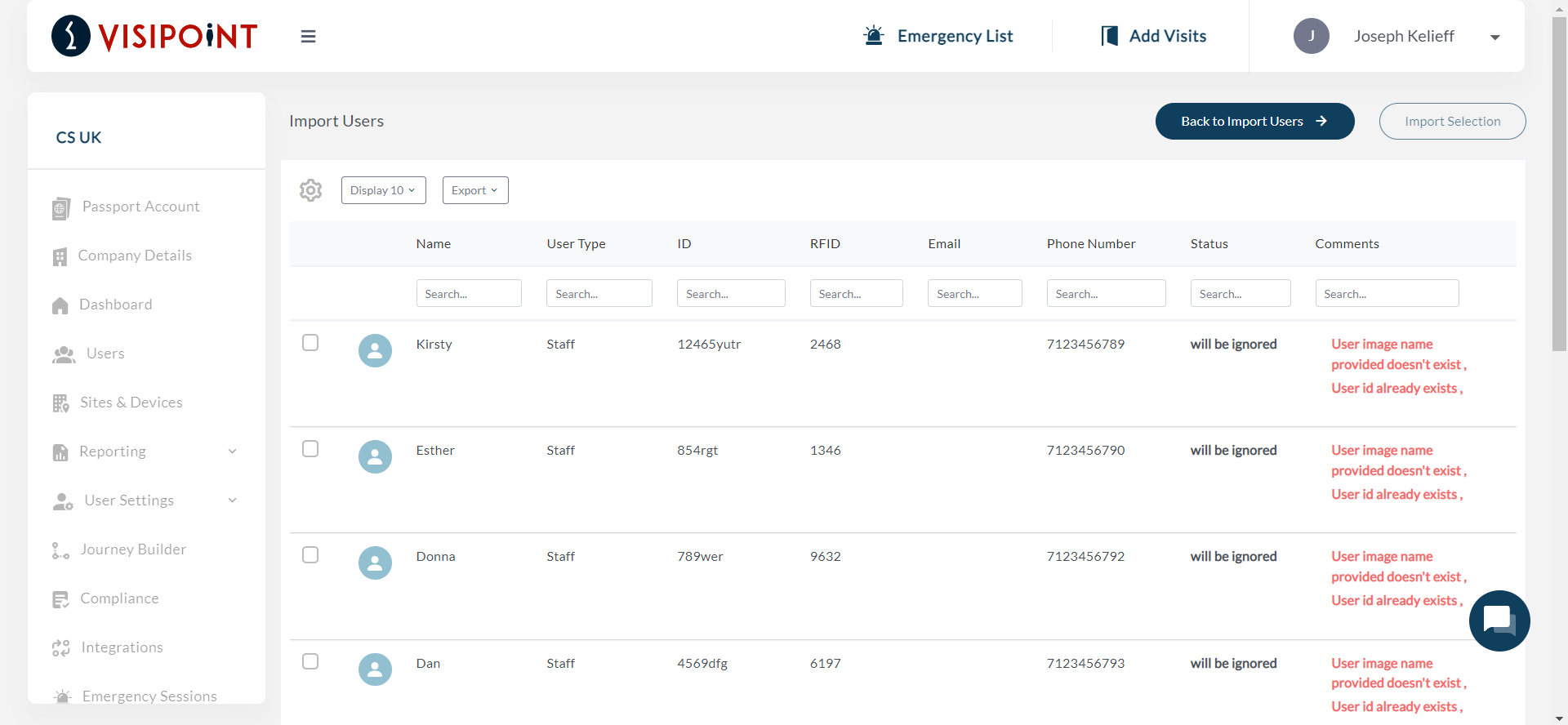The height and width of the screenshot is (725, 1568).
Task: Click the Journey Builder icon
Action: pos(60,551)
